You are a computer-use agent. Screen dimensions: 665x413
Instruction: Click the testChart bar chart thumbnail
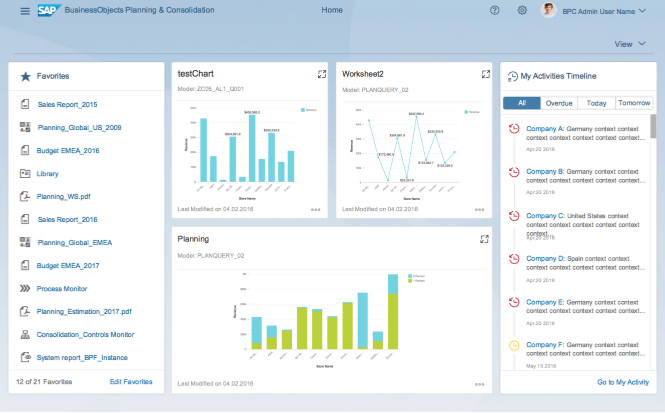point(249,152)
